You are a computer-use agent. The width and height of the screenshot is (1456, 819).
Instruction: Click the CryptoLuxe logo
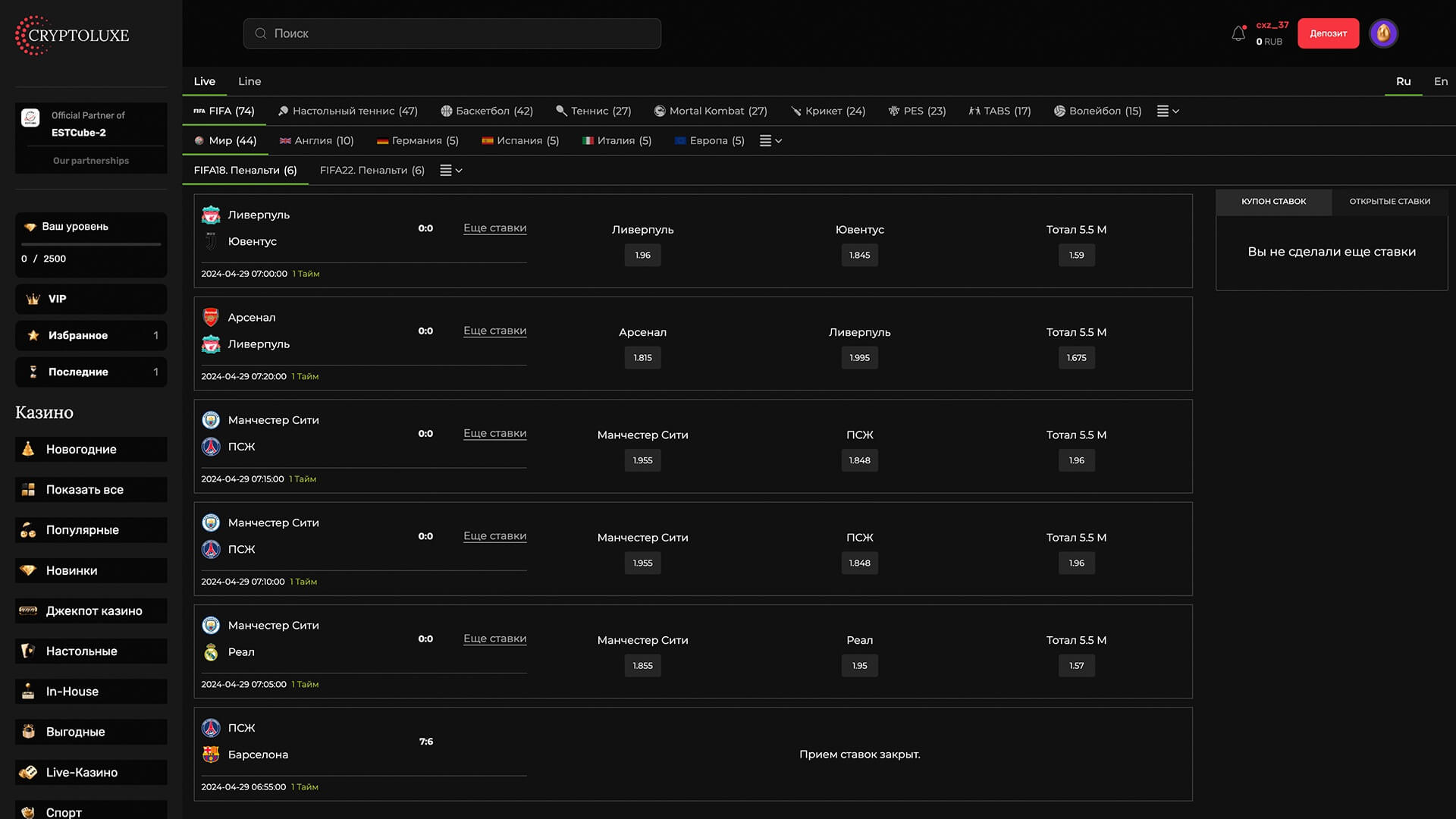coord(73,35)
